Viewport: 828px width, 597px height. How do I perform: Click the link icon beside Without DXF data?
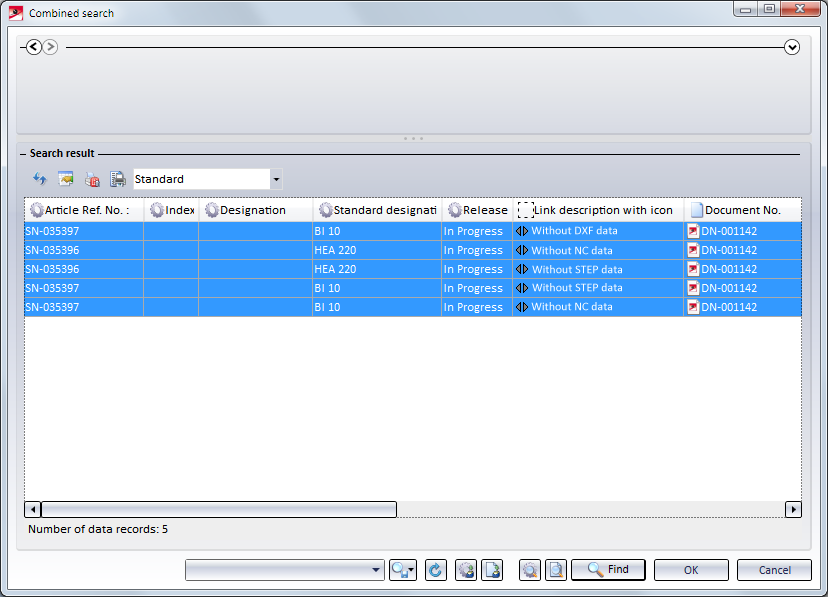522,231
